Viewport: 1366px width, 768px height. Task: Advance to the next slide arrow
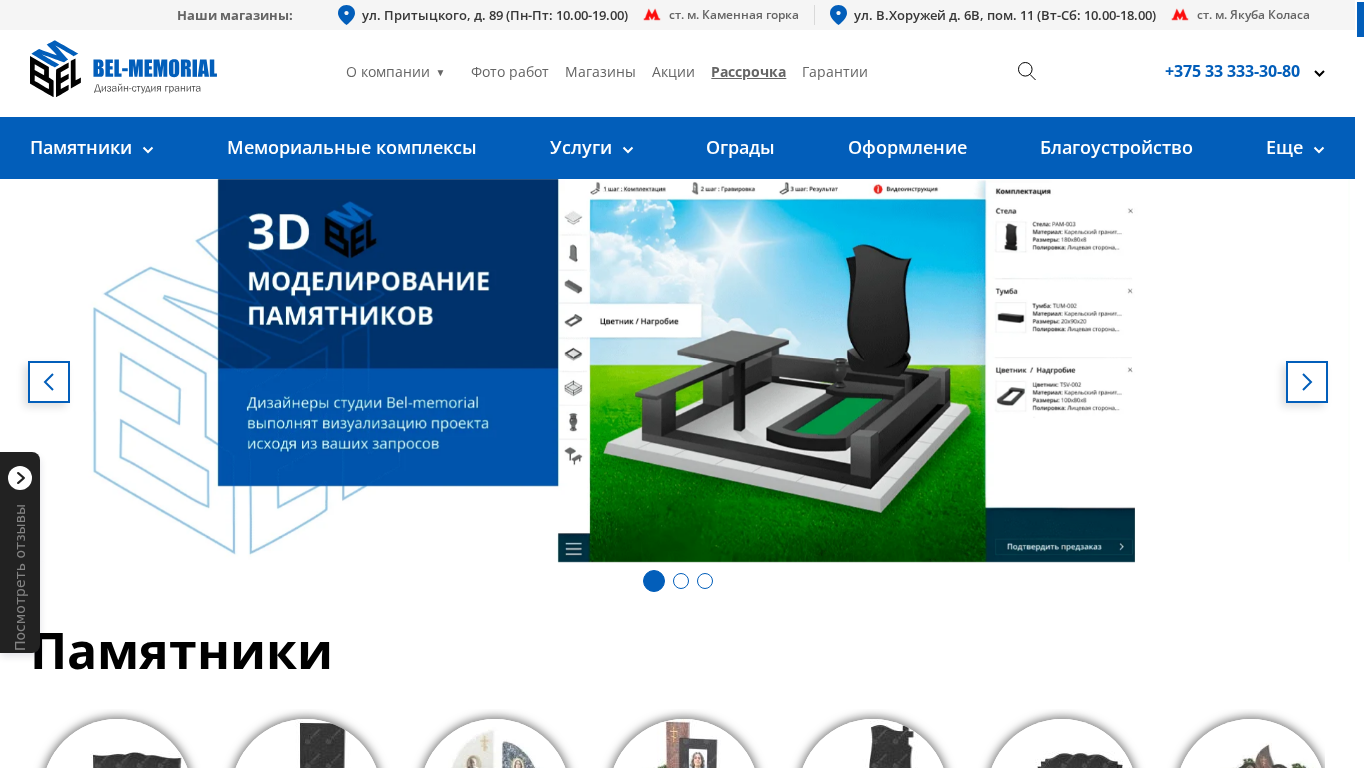[1306, 382]
